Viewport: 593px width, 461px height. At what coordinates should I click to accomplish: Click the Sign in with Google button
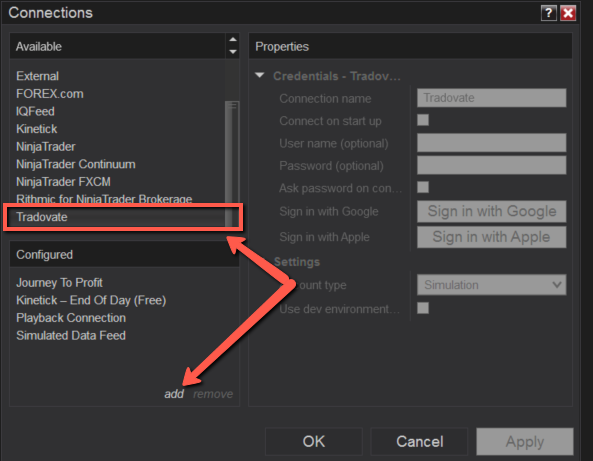tap(492, 211)
